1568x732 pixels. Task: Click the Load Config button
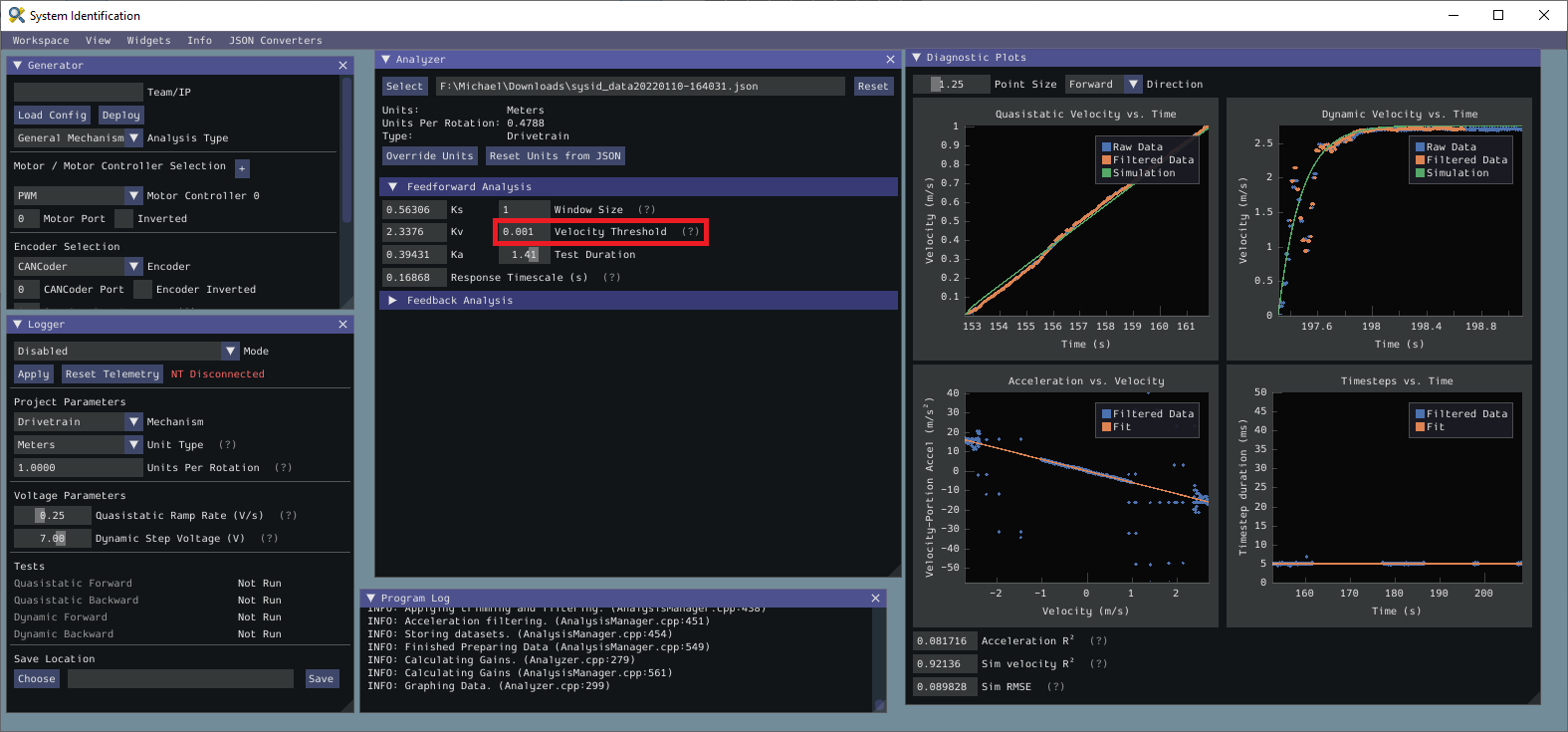click(x=52, y=116)
